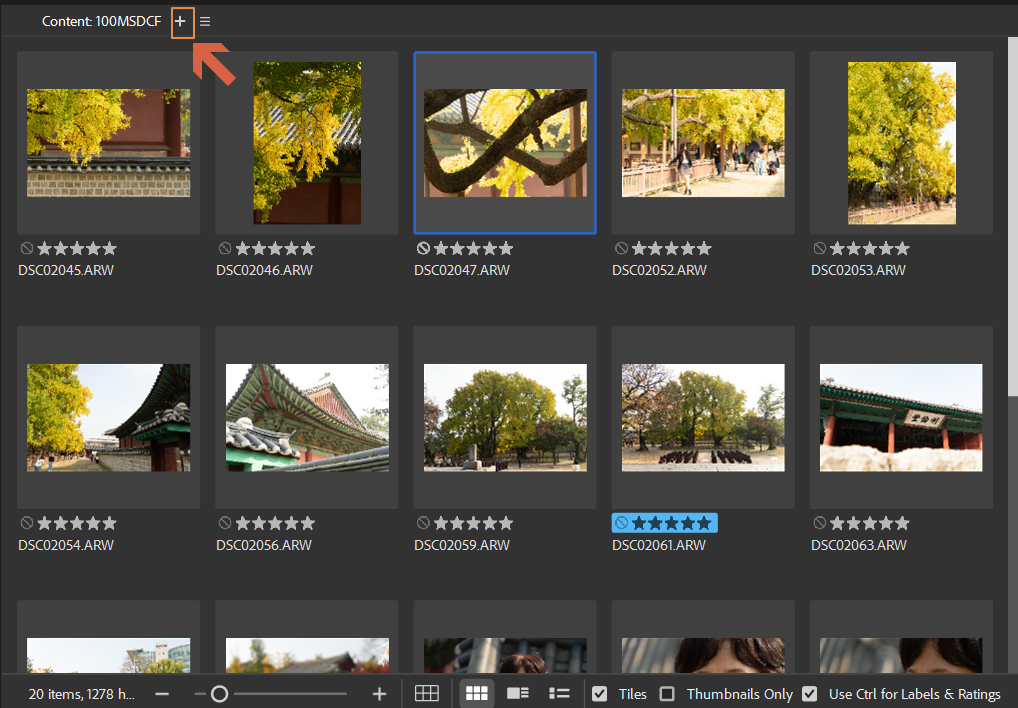This screenshot has height=708, width=1018.
Task: Set four-star rating on DSC02053.ARW
Action: coord(886,248)
